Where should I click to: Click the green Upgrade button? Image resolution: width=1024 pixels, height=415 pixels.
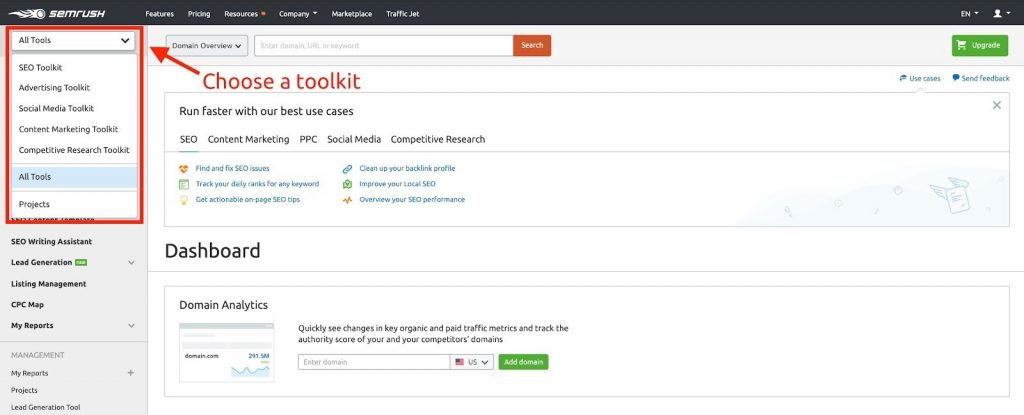[980, 46]
